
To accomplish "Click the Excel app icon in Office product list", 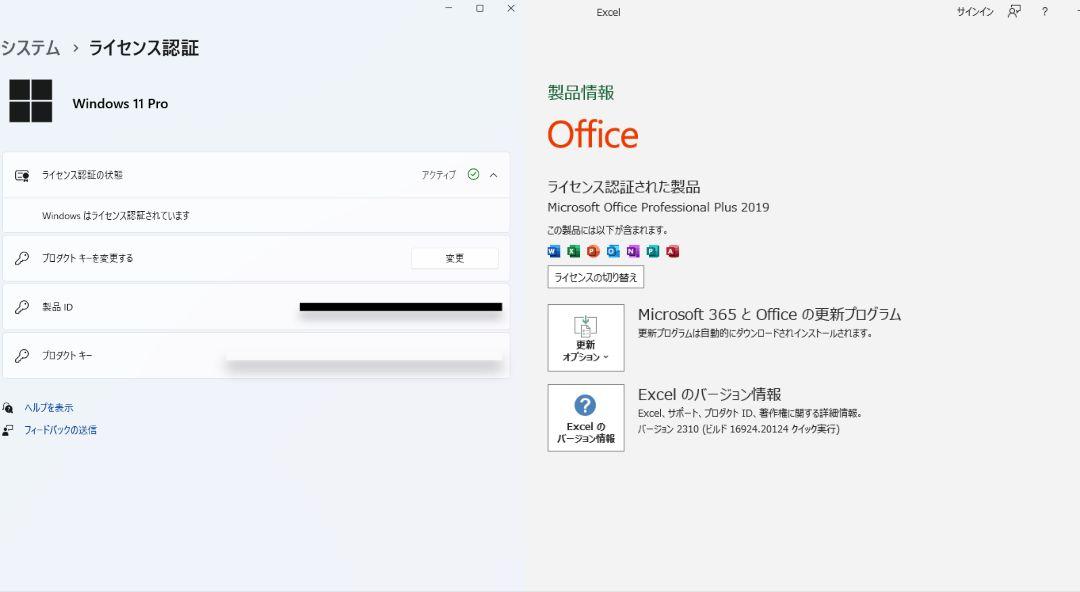I will point(574,251).
